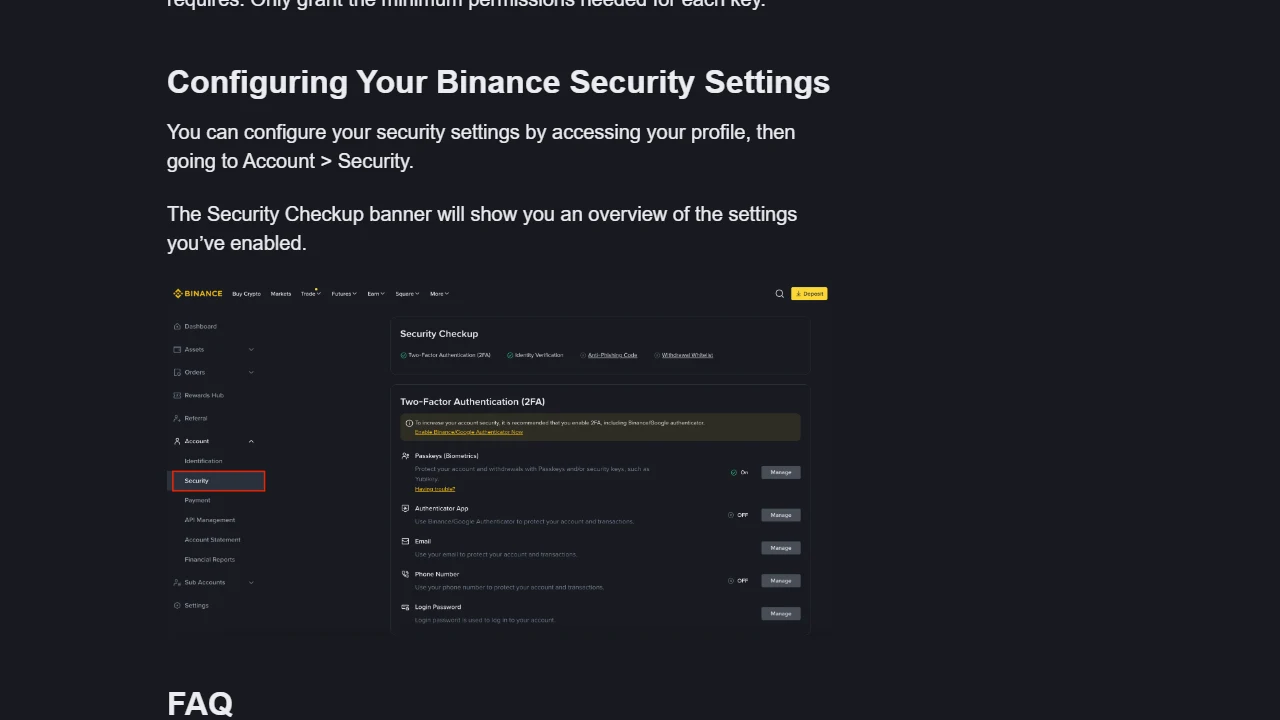Click the info icon in 2FA notice
The width and height of the screenshot is (1280, 720).
(x=409, y=423)
